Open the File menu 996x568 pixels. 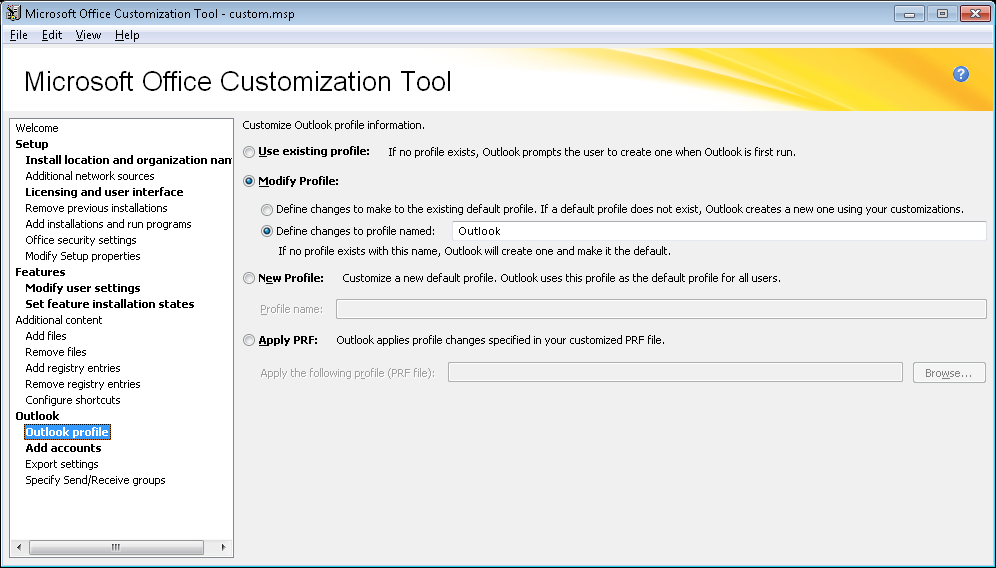[18, 35]
